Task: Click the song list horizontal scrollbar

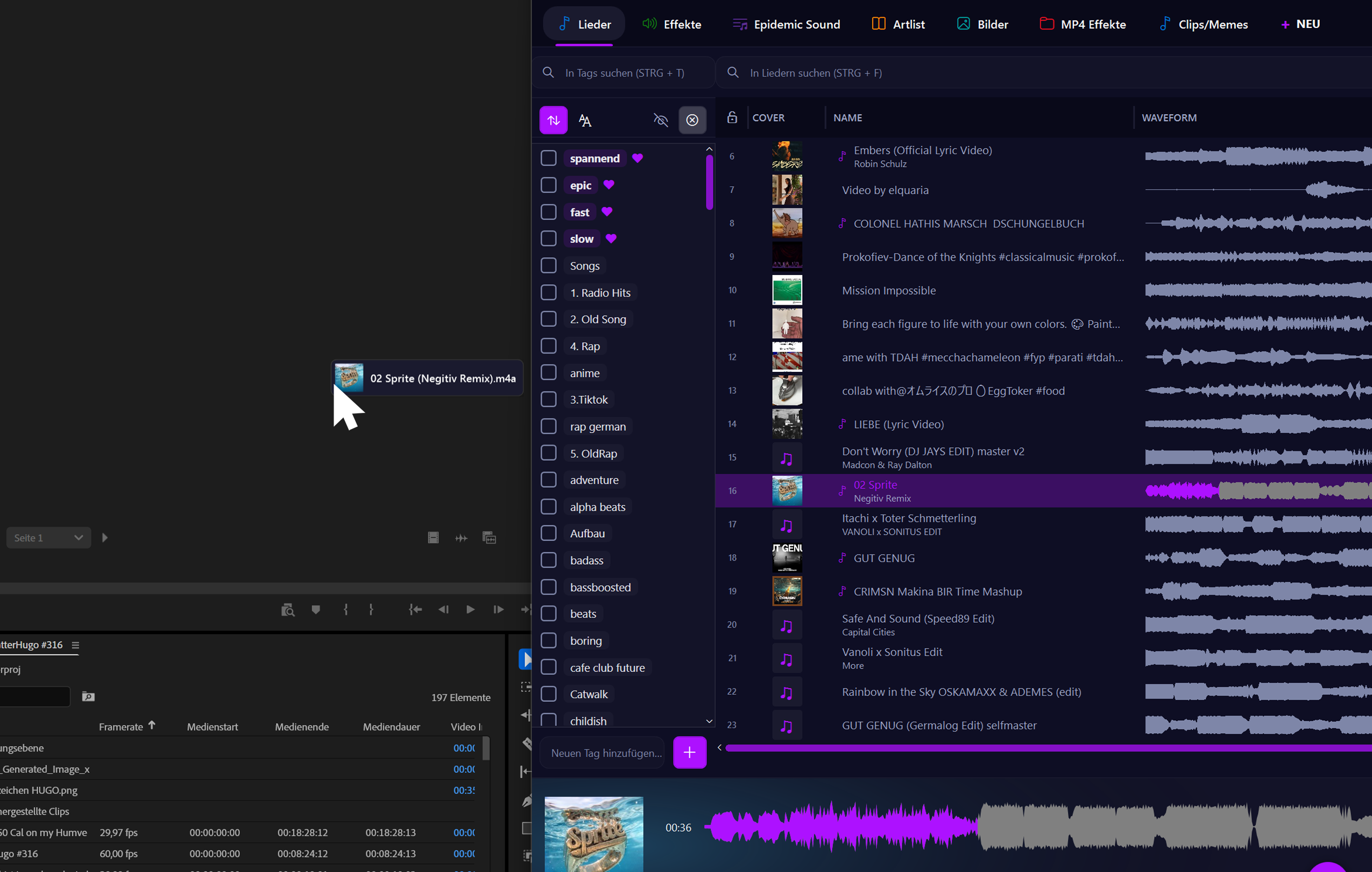Action: click(1049, 747)
